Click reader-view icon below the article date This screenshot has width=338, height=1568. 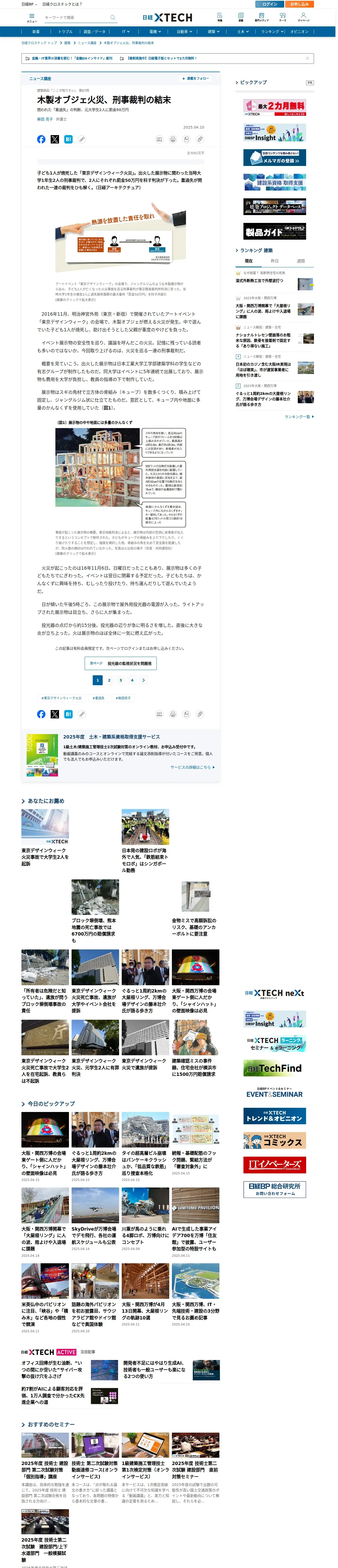click(159, 139)
